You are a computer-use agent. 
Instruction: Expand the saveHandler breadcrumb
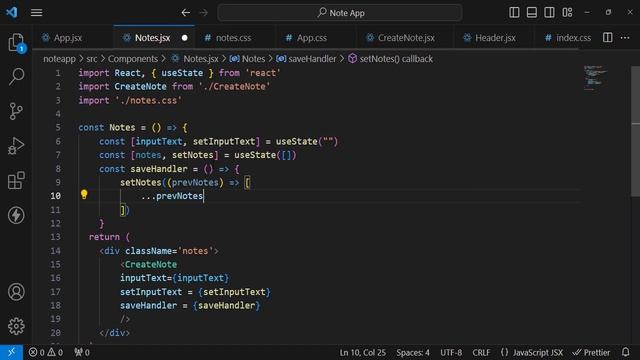tap(306, 59)
